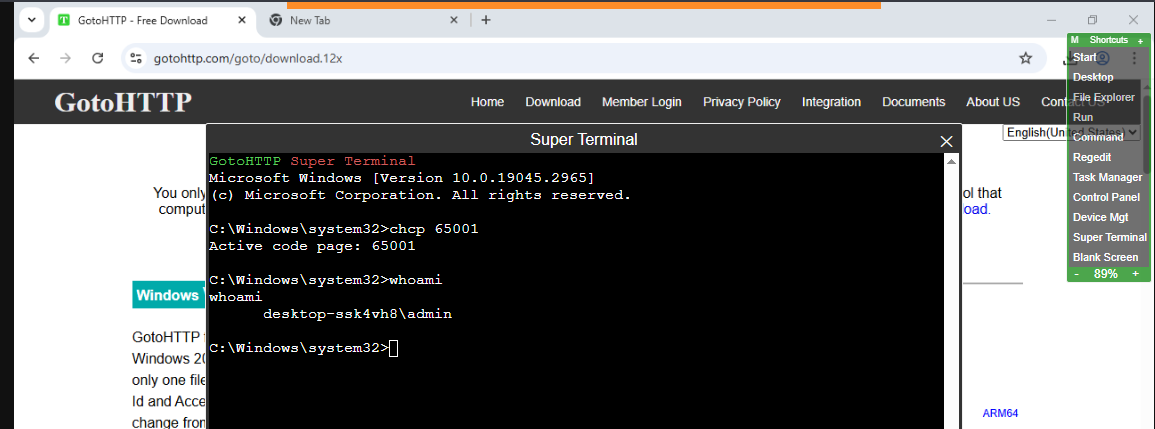The width and height of the screenshot is (1155, 429).
Task: Click the Super Terminal scrollbar up arrow
Action: 951,161
